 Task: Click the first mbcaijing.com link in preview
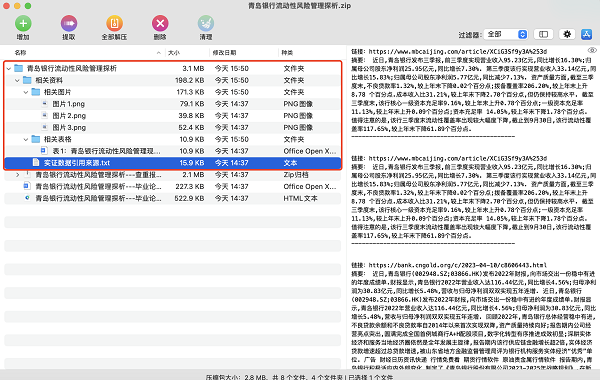pos(458,51)
